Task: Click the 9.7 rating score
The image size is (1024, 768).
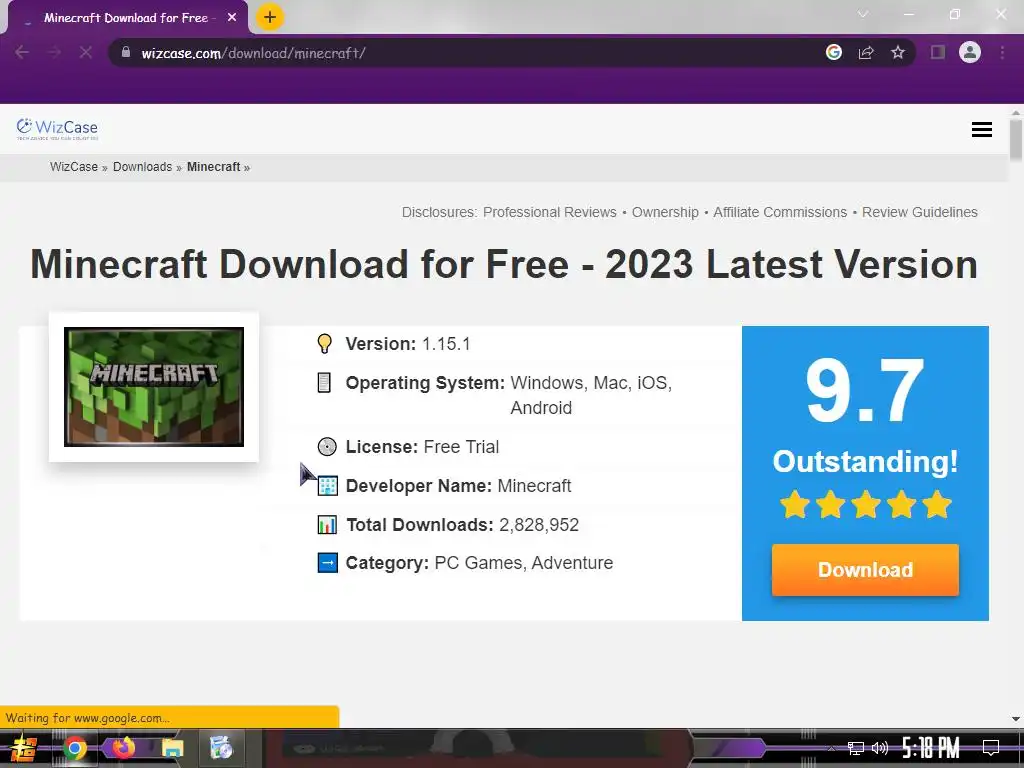Action: [x=865, y=391]
